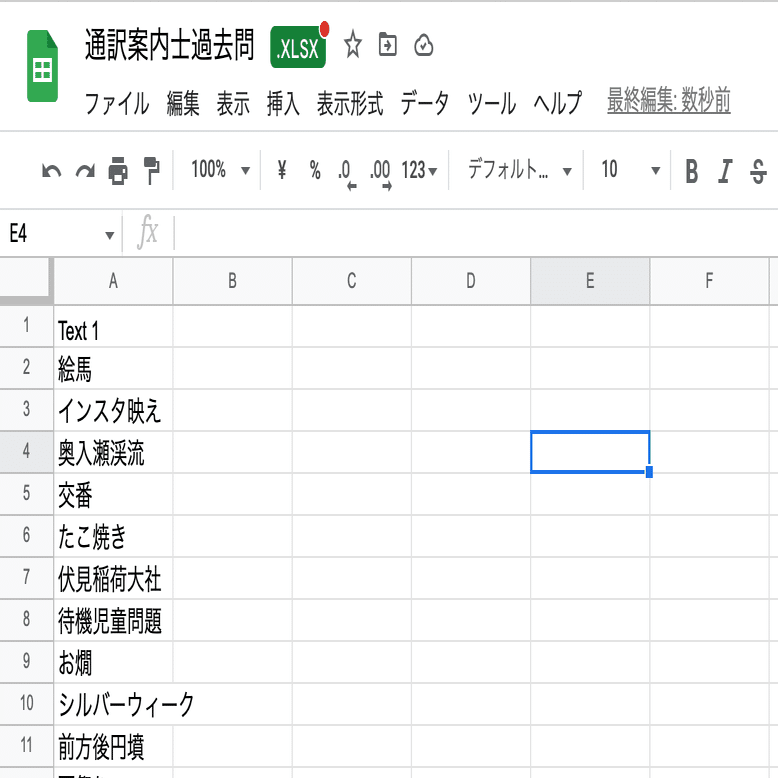Screen dimensions: 778x778
Task: Select column C header
Action: (x=352, y=281)
